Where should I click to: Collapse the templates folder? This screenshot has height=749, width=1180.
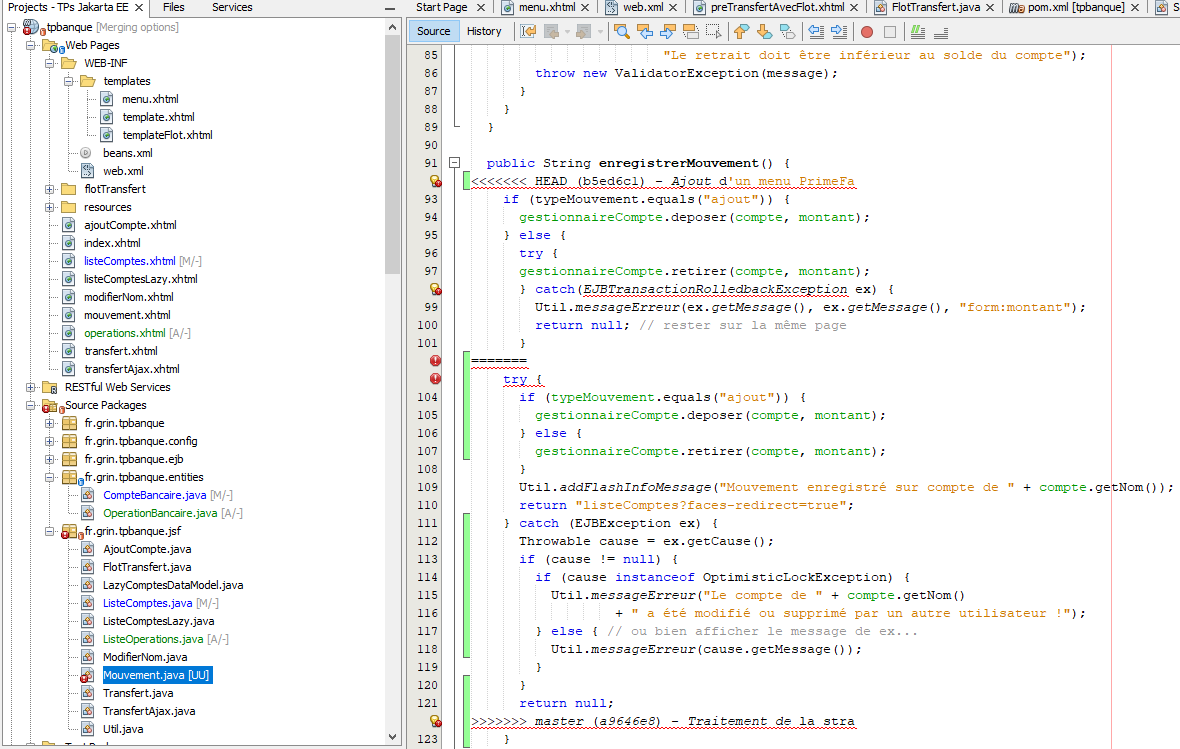[68, 81]
